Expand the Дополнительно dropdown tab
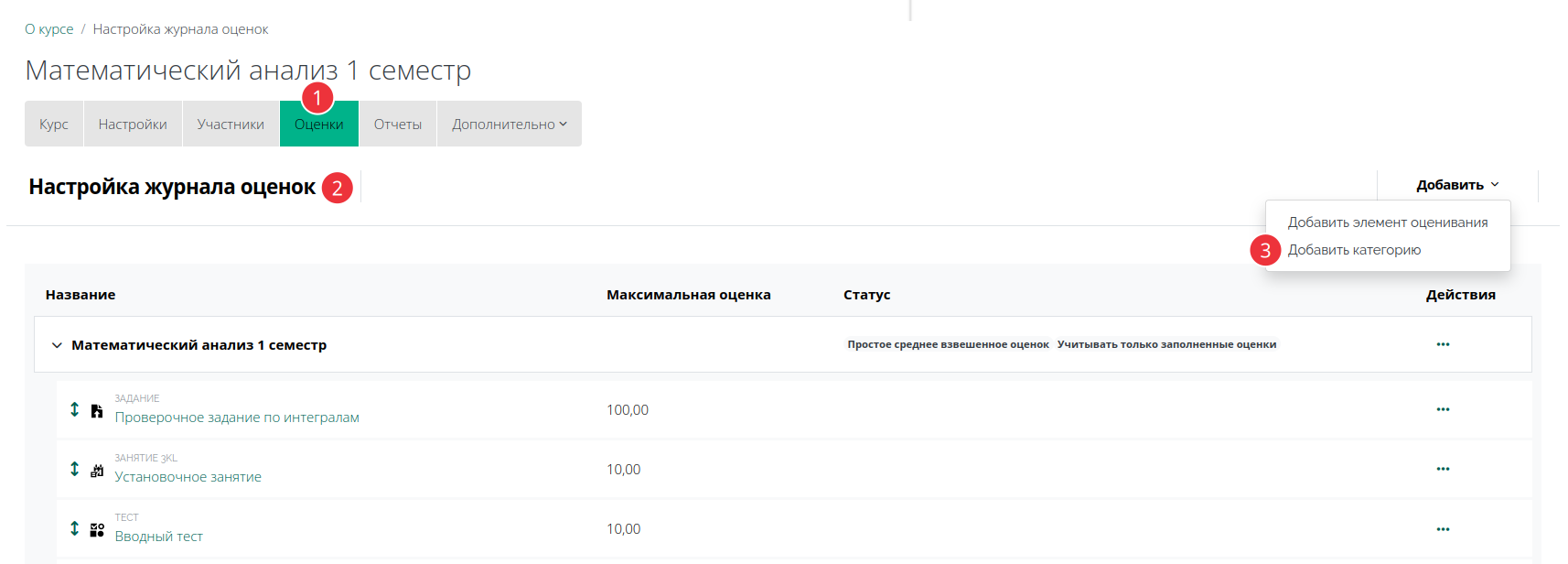The width and height of the screenshot is (1568, 564). [x=509, y=125]
